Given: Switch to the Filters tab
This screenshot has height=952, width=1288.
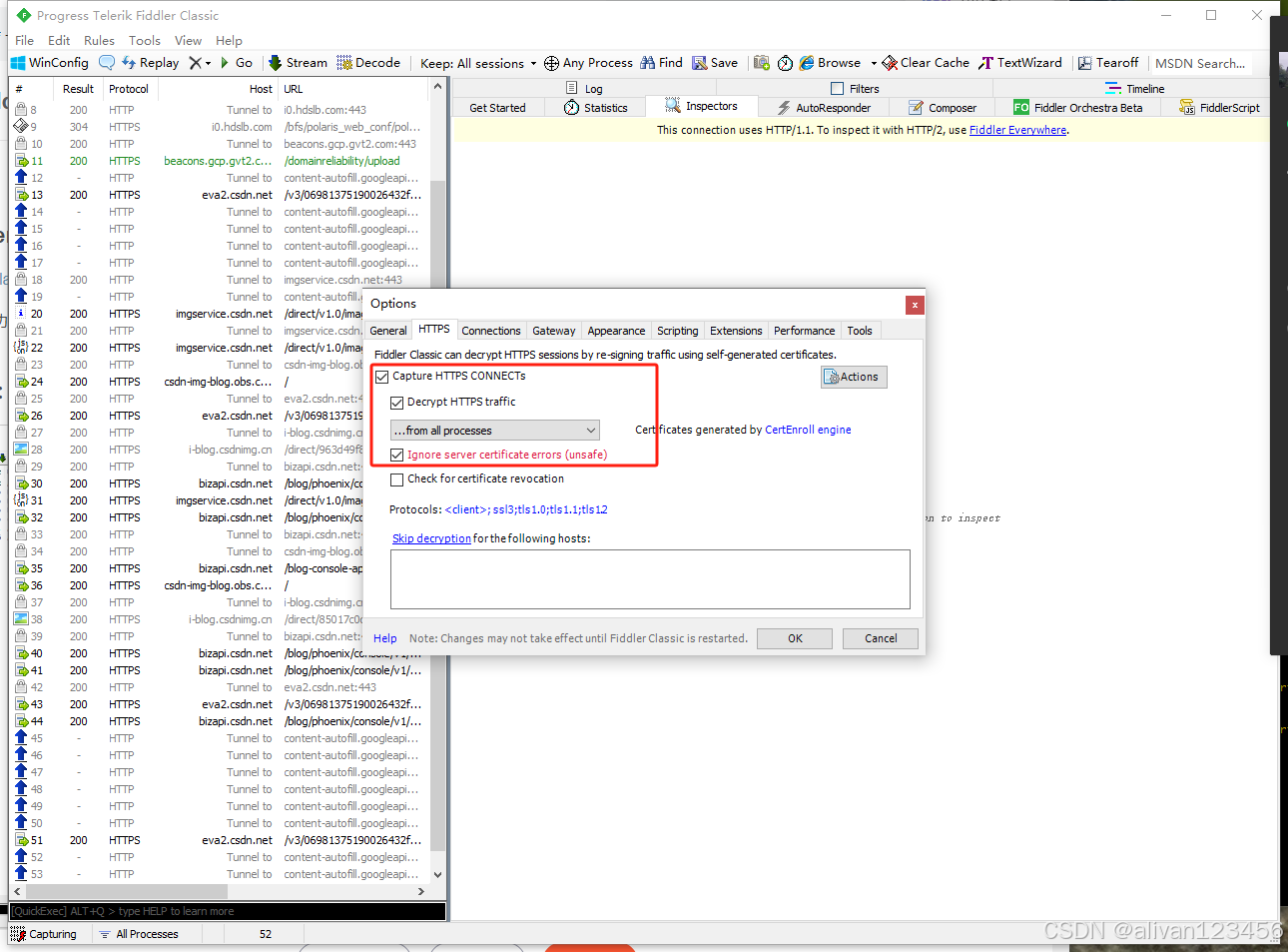Looking at the screenshot, I should click(x=855, y=89).
